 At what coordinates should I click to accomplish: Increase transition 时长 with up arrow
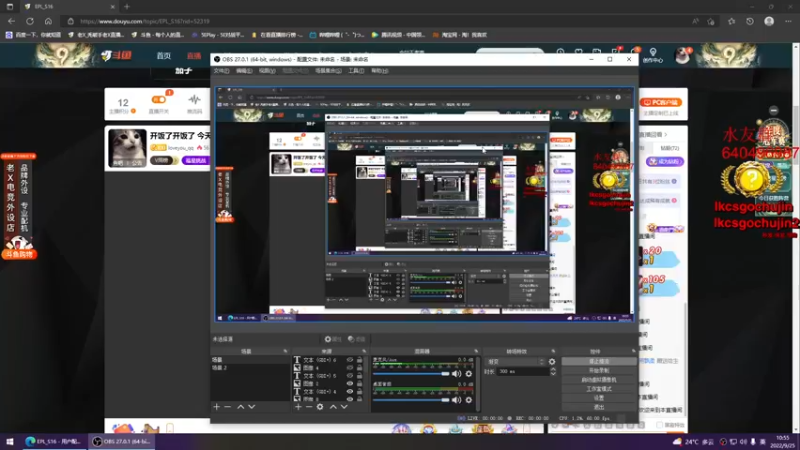(553, 369)
